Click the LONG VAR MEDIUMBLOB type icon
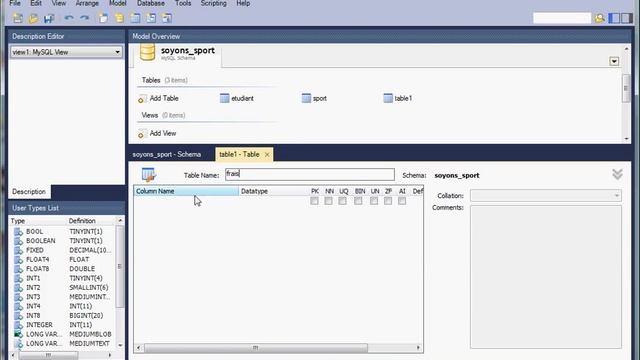The image size is (640, 360). point(18,334)
